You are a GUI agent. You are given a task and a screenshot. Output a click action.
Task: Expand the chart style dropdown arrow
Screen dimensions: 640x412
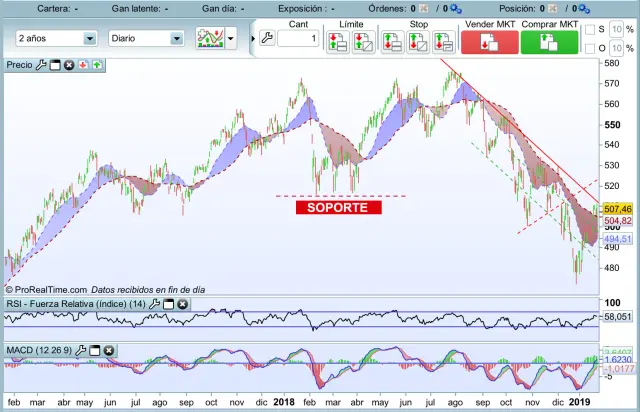[x=232, y=39]
